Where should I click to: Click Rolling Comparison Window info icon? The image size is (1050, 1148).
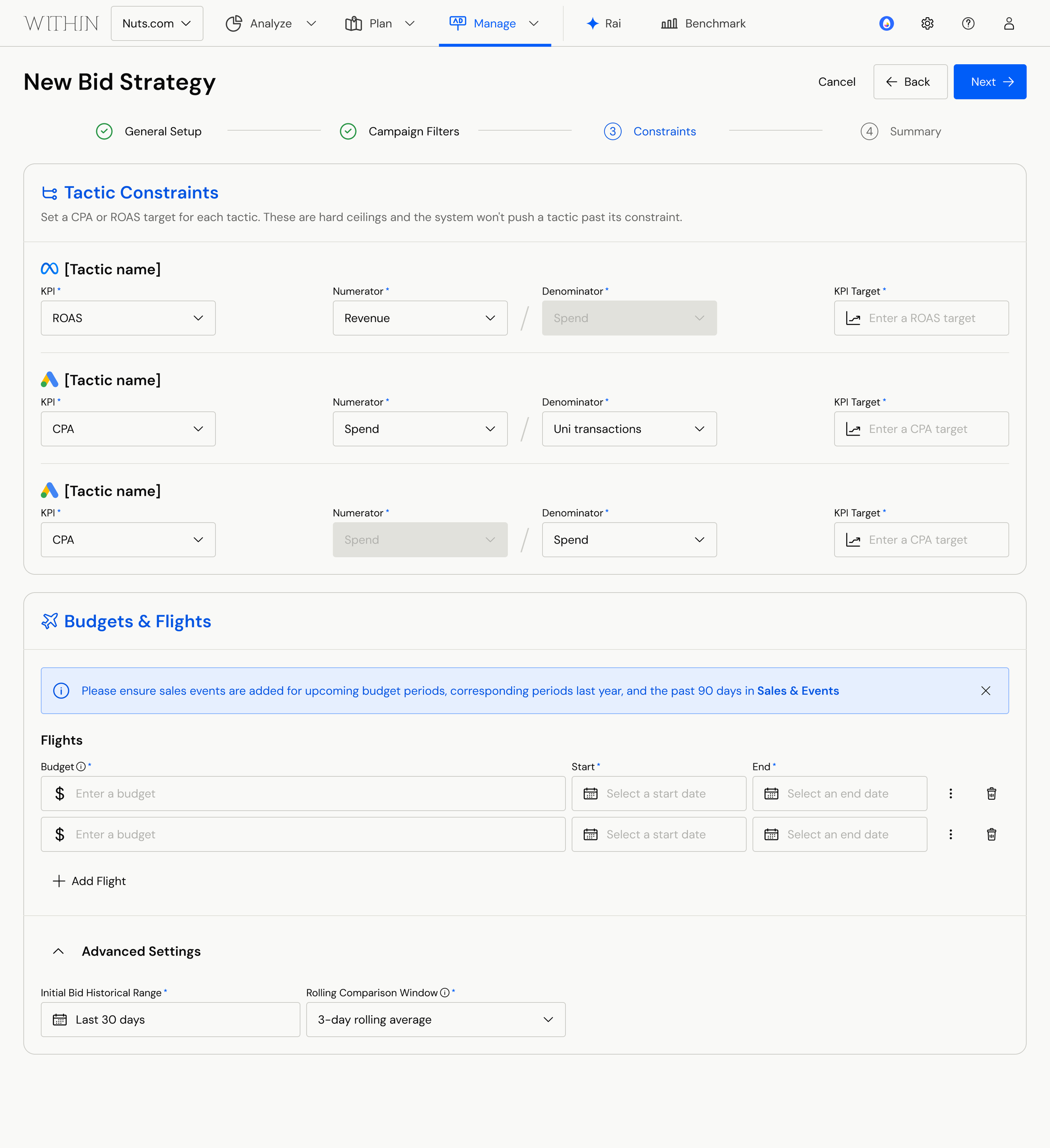(445, 993)
